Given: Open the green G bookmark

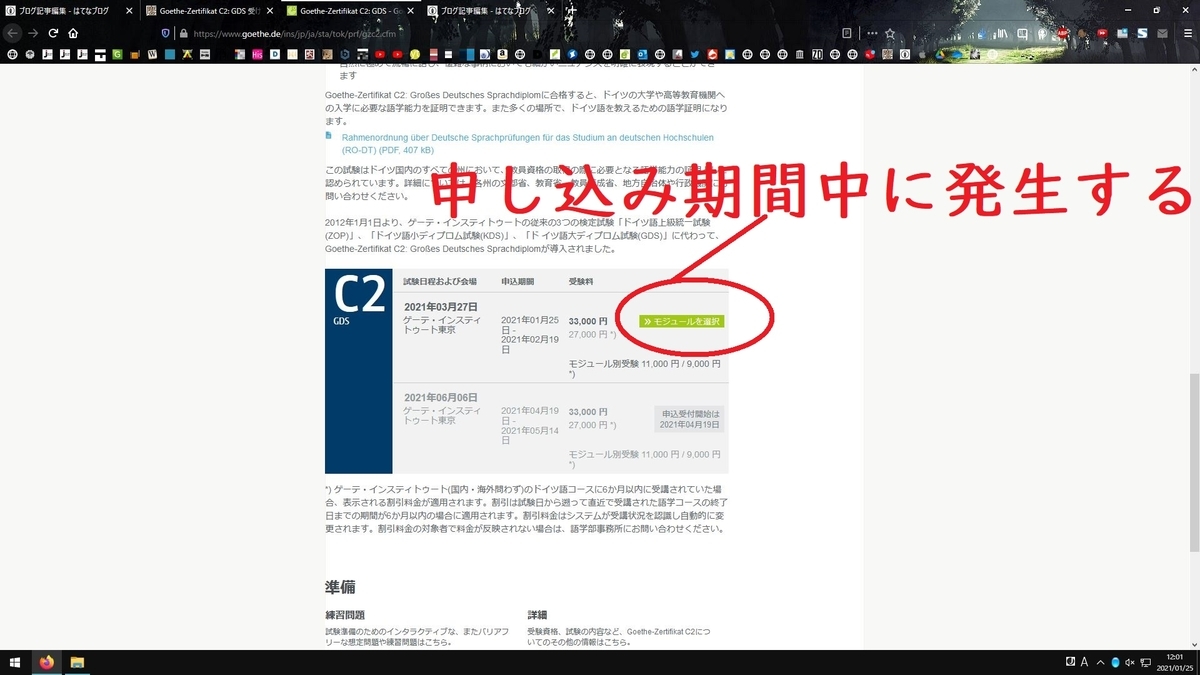Looking at the screenshot, I should [x=117, y=54].
